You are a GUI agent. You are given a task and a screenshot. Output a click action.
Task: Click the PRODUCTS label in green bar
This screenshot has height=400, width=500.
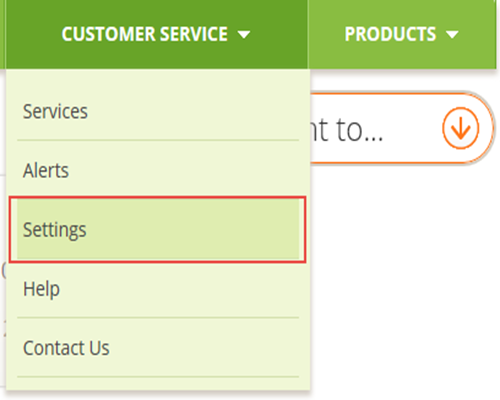point(390,34)
